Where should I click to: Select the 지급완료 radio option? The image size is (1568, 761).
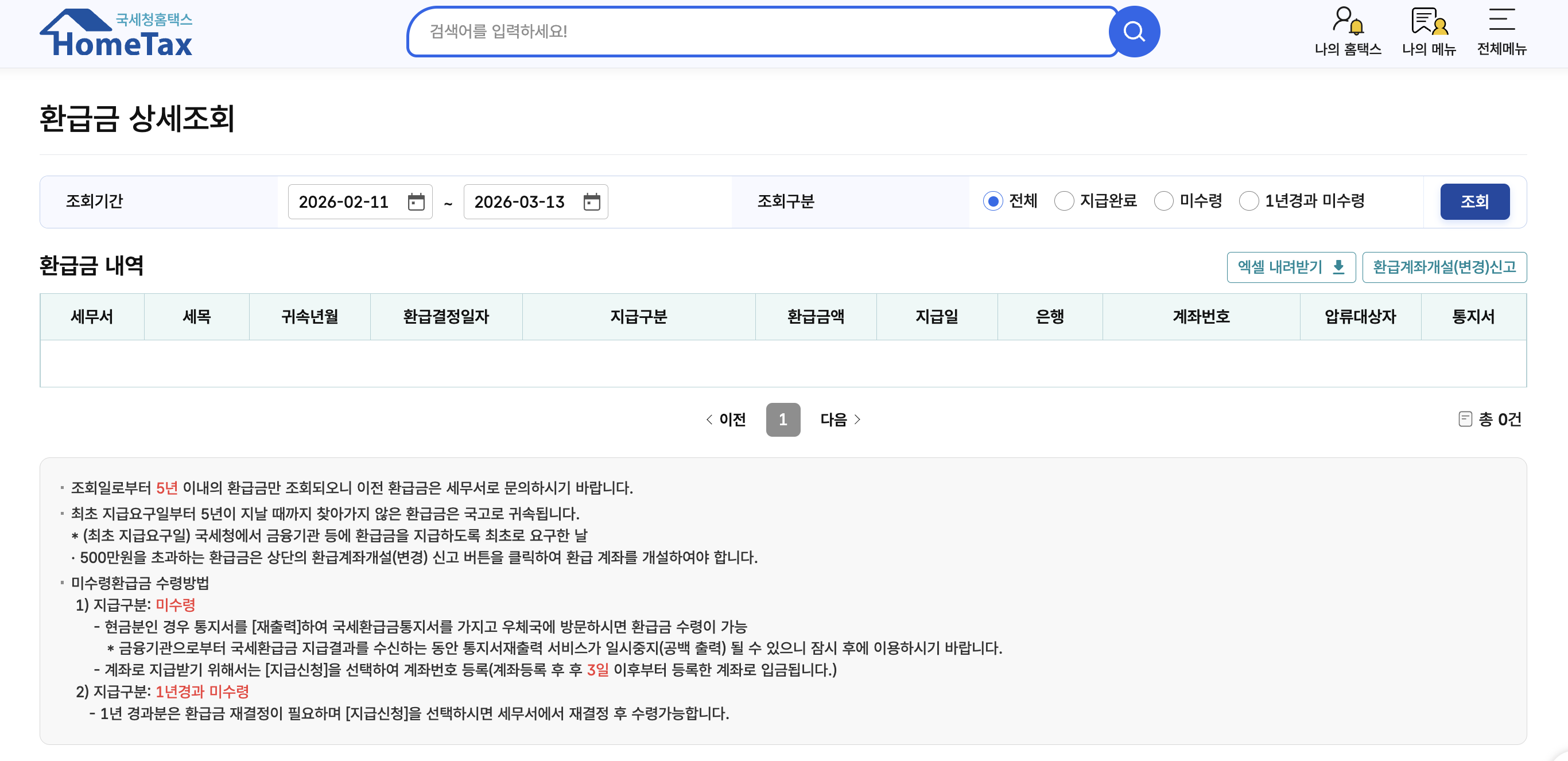tap(1064, 201)
